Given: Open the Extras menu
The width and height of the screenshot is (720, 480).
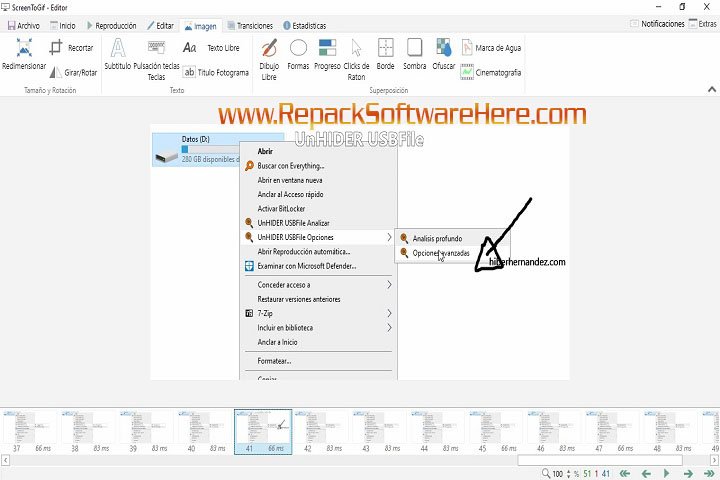Looking at the screenshot, I should (x=703, y=23).
